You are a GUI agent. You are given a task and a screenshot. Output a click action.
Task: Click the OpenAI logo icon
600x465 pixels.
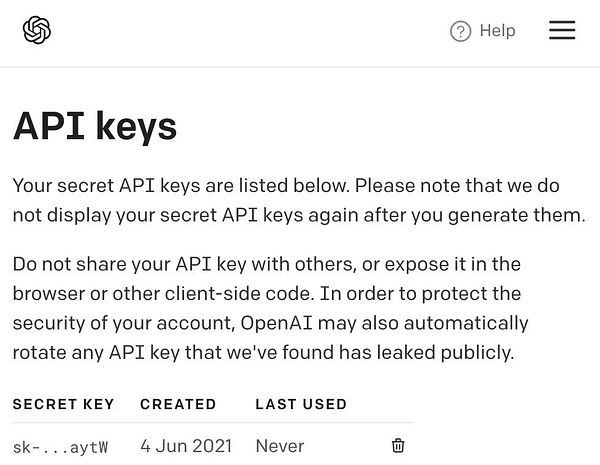[x=37, y=31]
